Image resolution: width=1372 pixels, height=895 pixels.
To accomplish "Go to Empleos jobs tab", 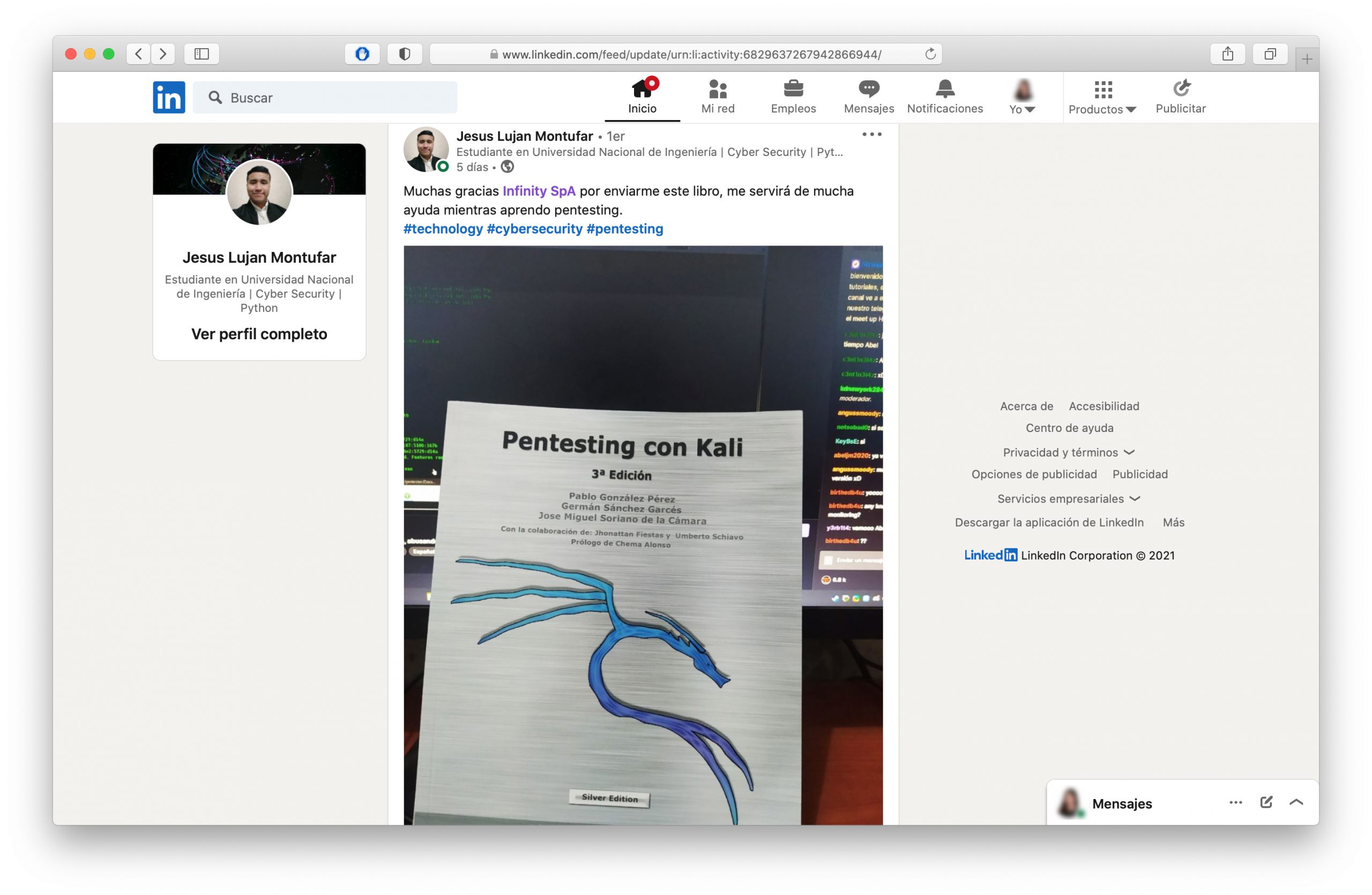I will [793, 97].
